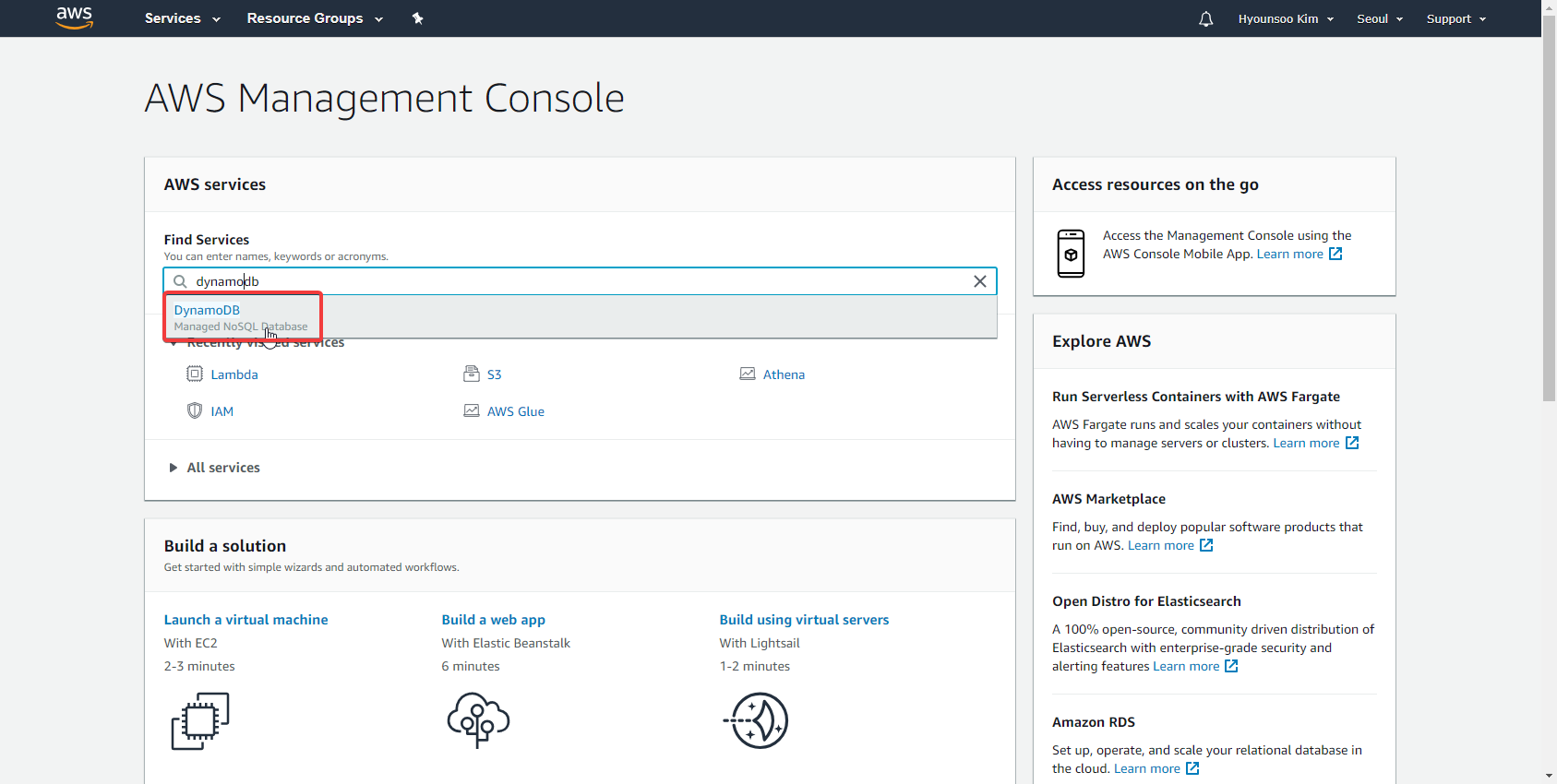Open the Athena service link
1557x784 pixels.
(784, 374)
